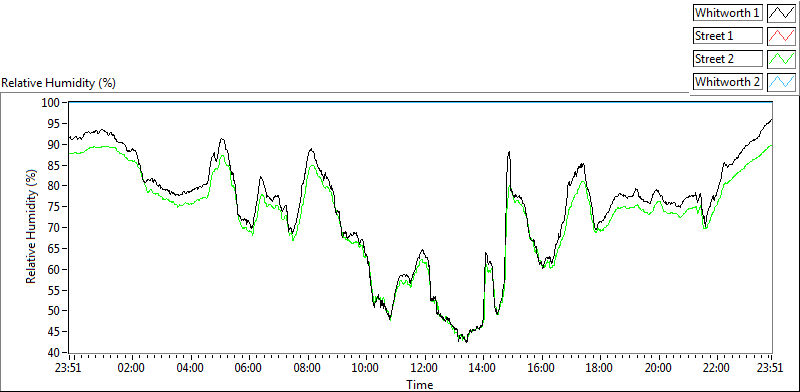Image resolution: width=800 pixels, height=392 pixels.
Task: Click the ending 23:51 time label
Action: tap(771, 368)
